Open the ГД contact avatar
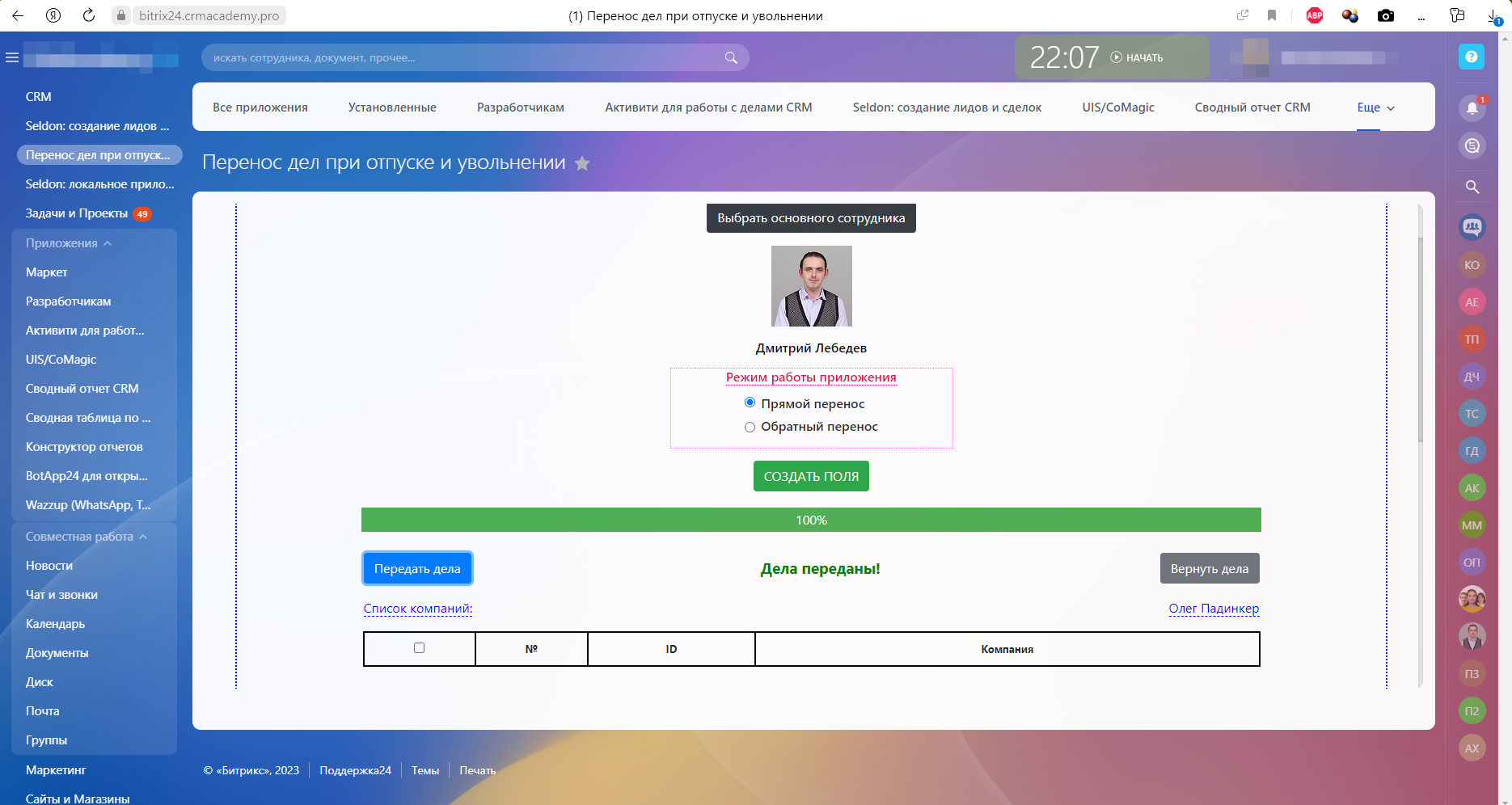 click(x=1472, y=451)
